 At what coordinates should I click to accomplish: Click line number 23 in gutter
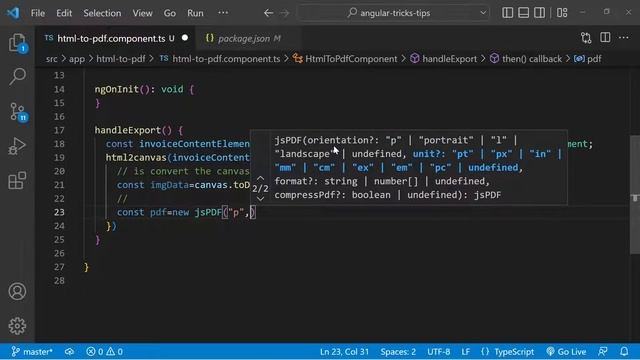(x=59, y=212)
